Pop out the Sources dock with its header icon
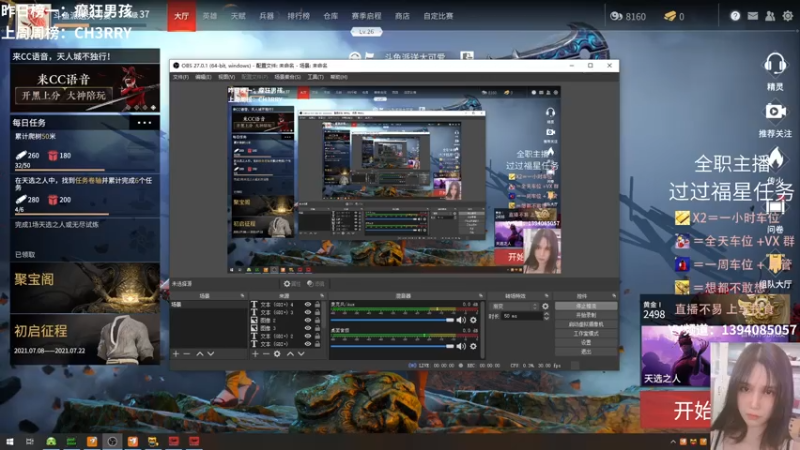This screenshot has width=800, height=450. [x=322, y=296]
